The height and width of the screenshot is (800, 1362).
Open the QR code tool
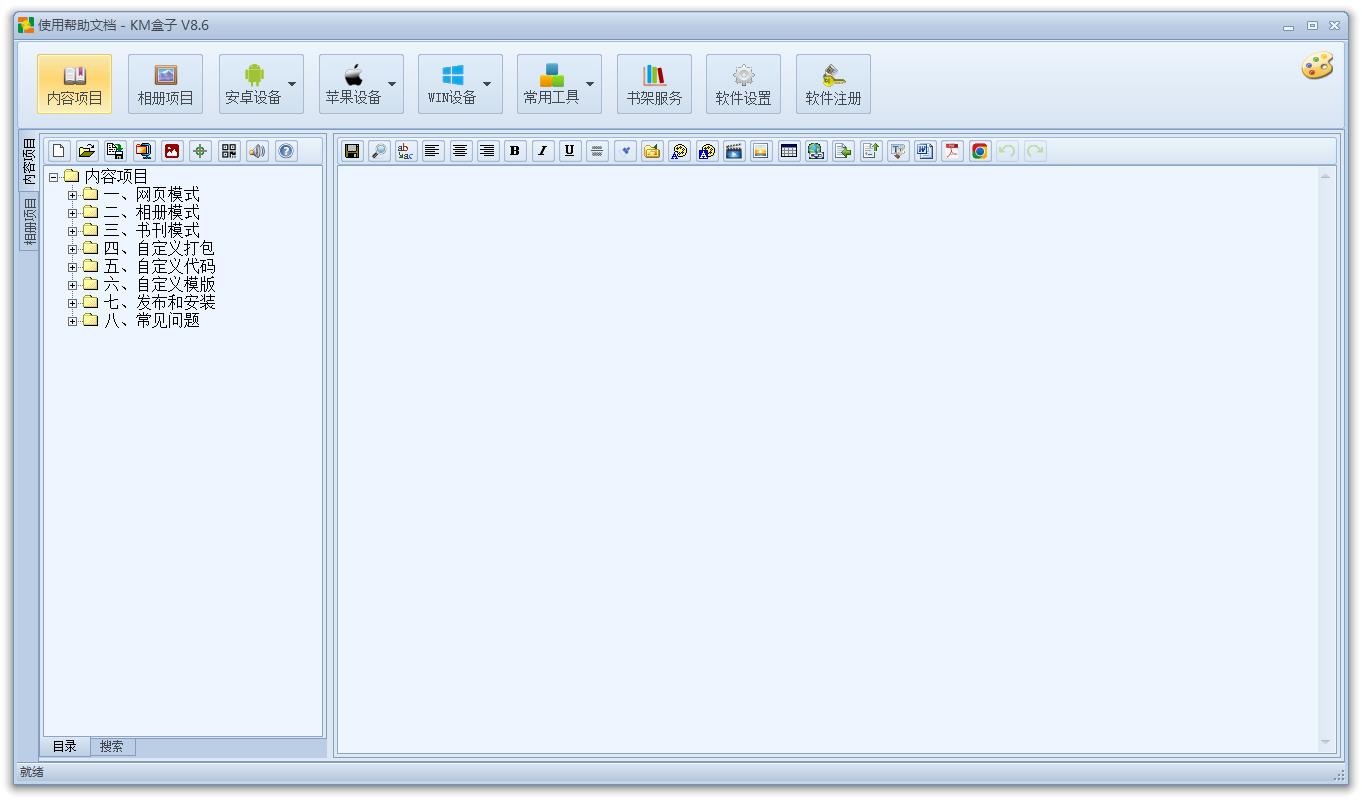[229, 151]
